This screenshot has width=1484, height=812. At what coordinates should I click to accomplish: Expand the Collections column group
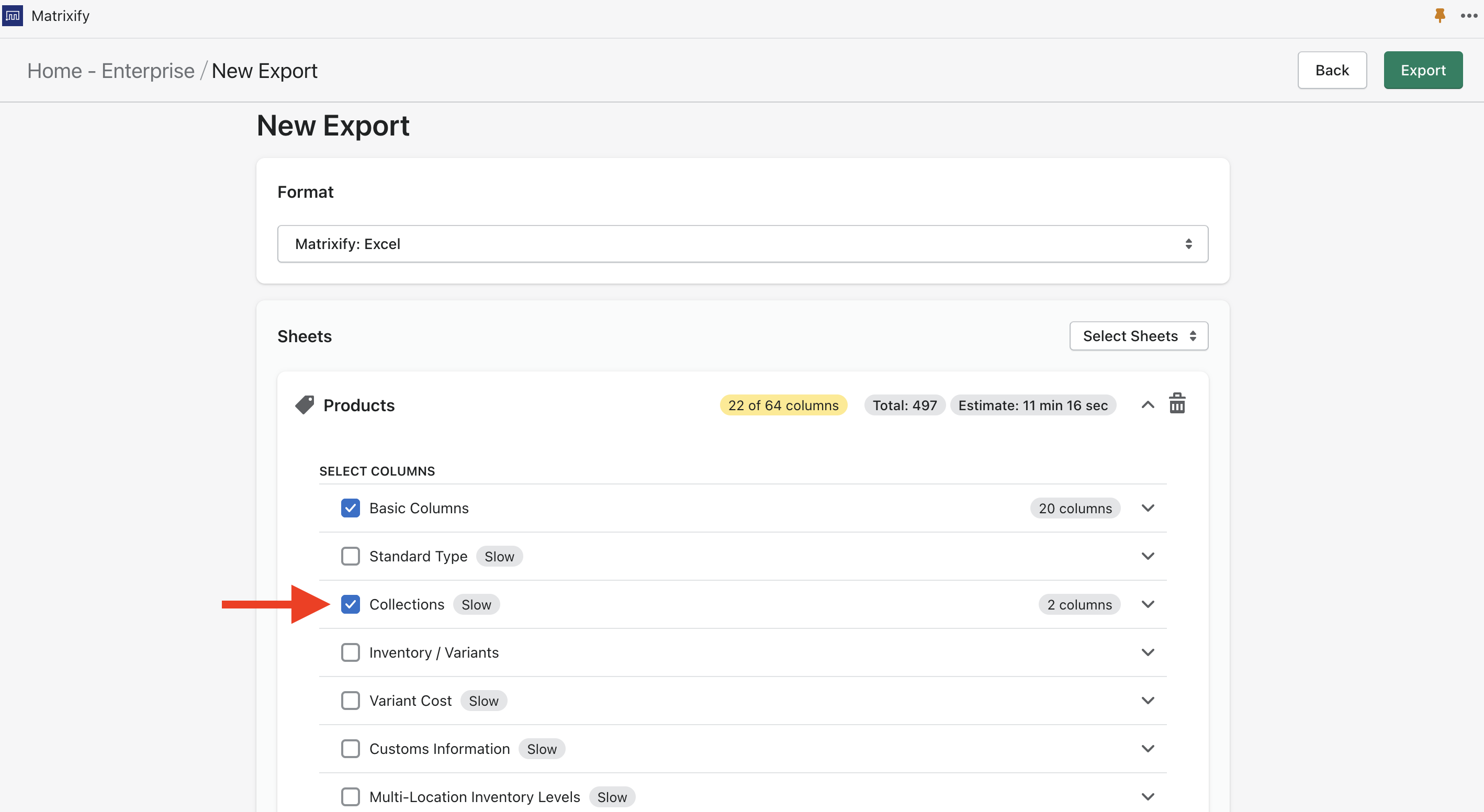point(1148,604)
